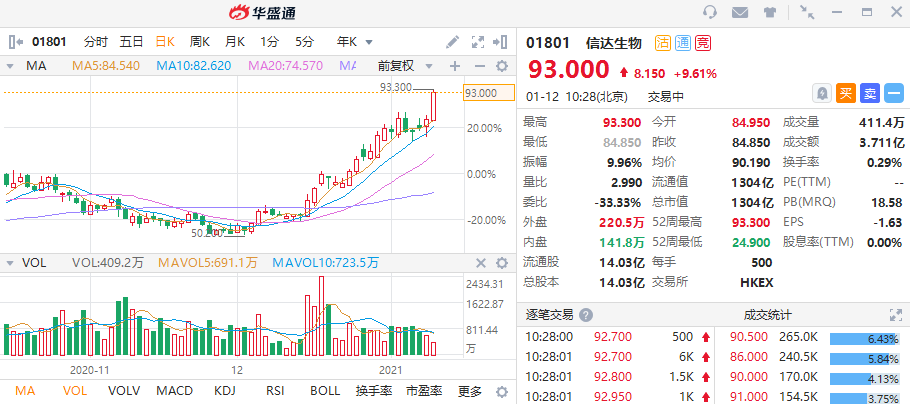910x404 pixels.
Task: Toggle the left panel collapse icon
Action: click(16, 42)
